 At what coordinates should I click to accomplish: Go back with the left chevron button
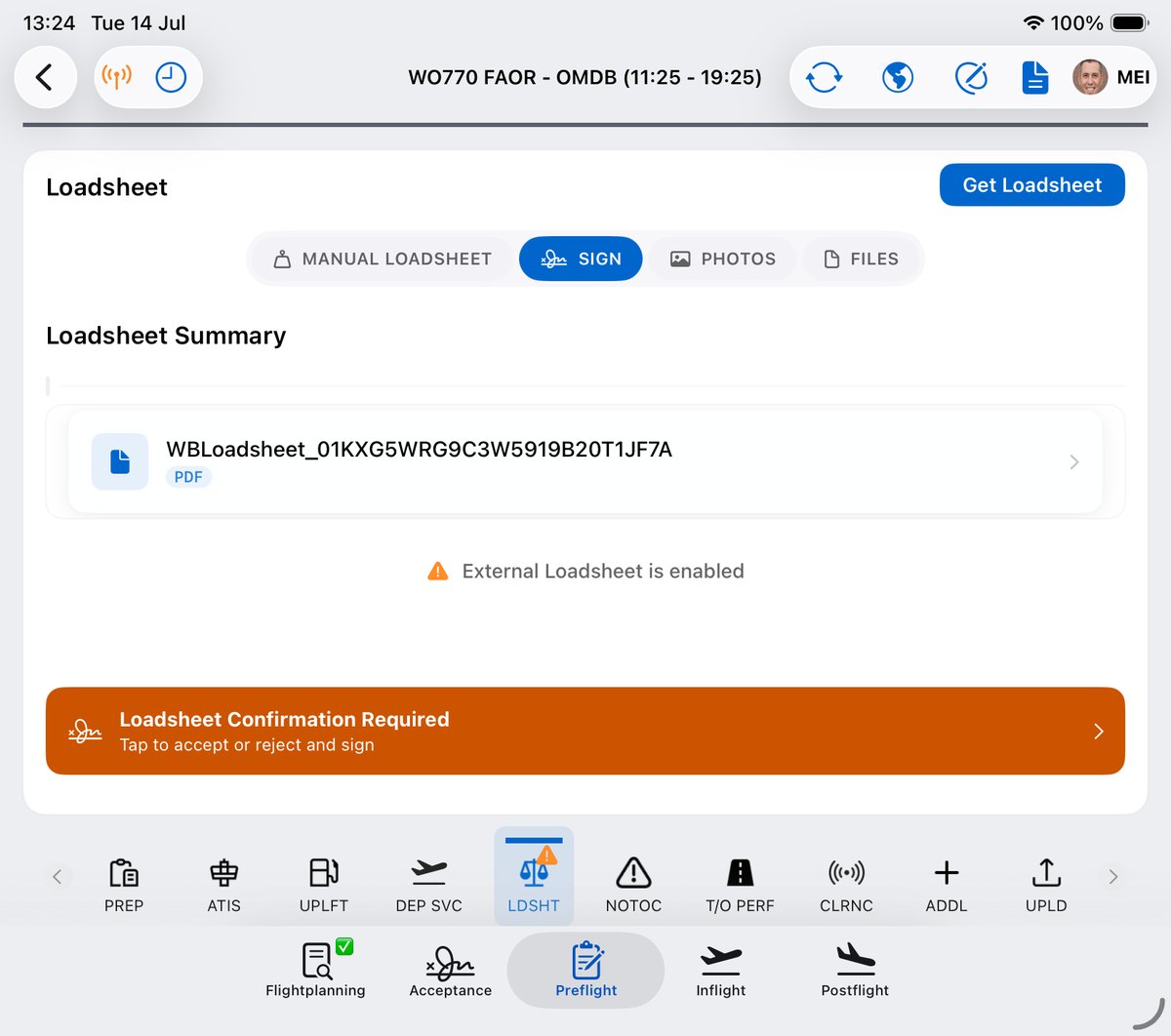point(45,77)
